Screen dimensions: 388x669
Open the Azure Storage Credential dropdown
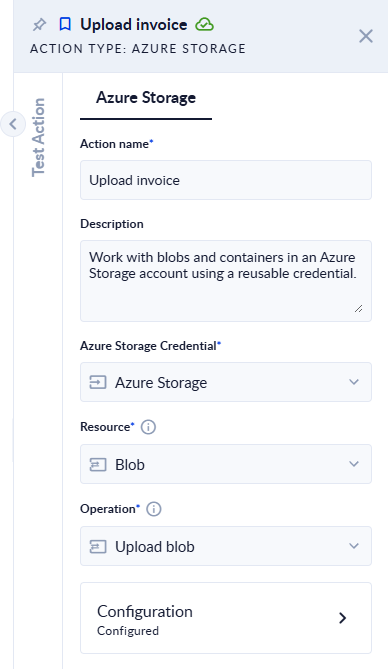click(226, 382)
